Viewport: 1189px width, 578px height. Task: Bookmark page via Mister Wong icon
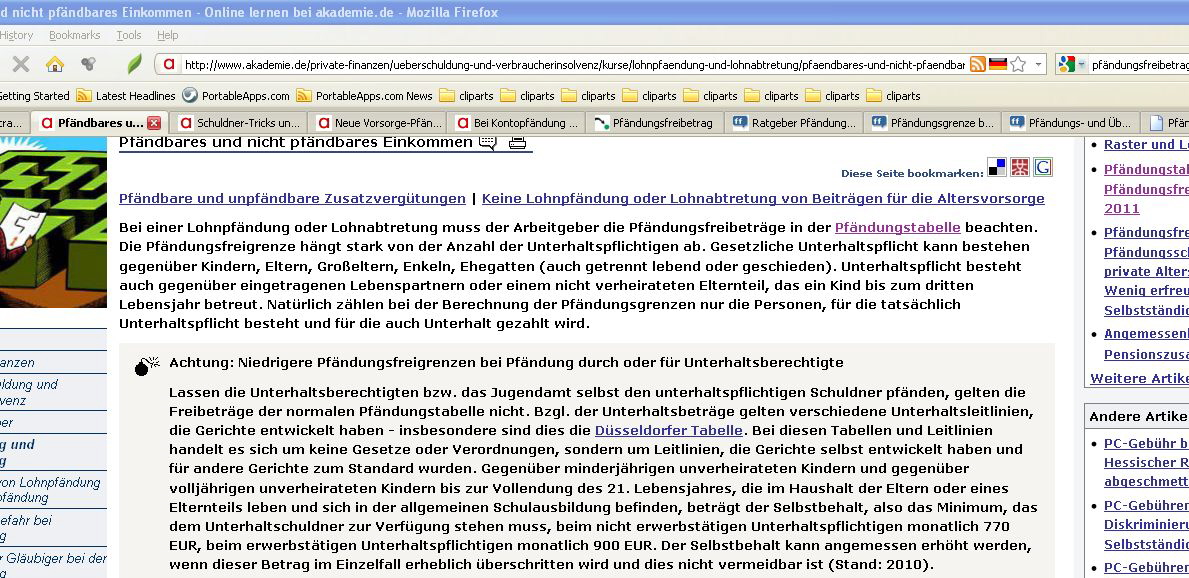[x=1020, y=169]
